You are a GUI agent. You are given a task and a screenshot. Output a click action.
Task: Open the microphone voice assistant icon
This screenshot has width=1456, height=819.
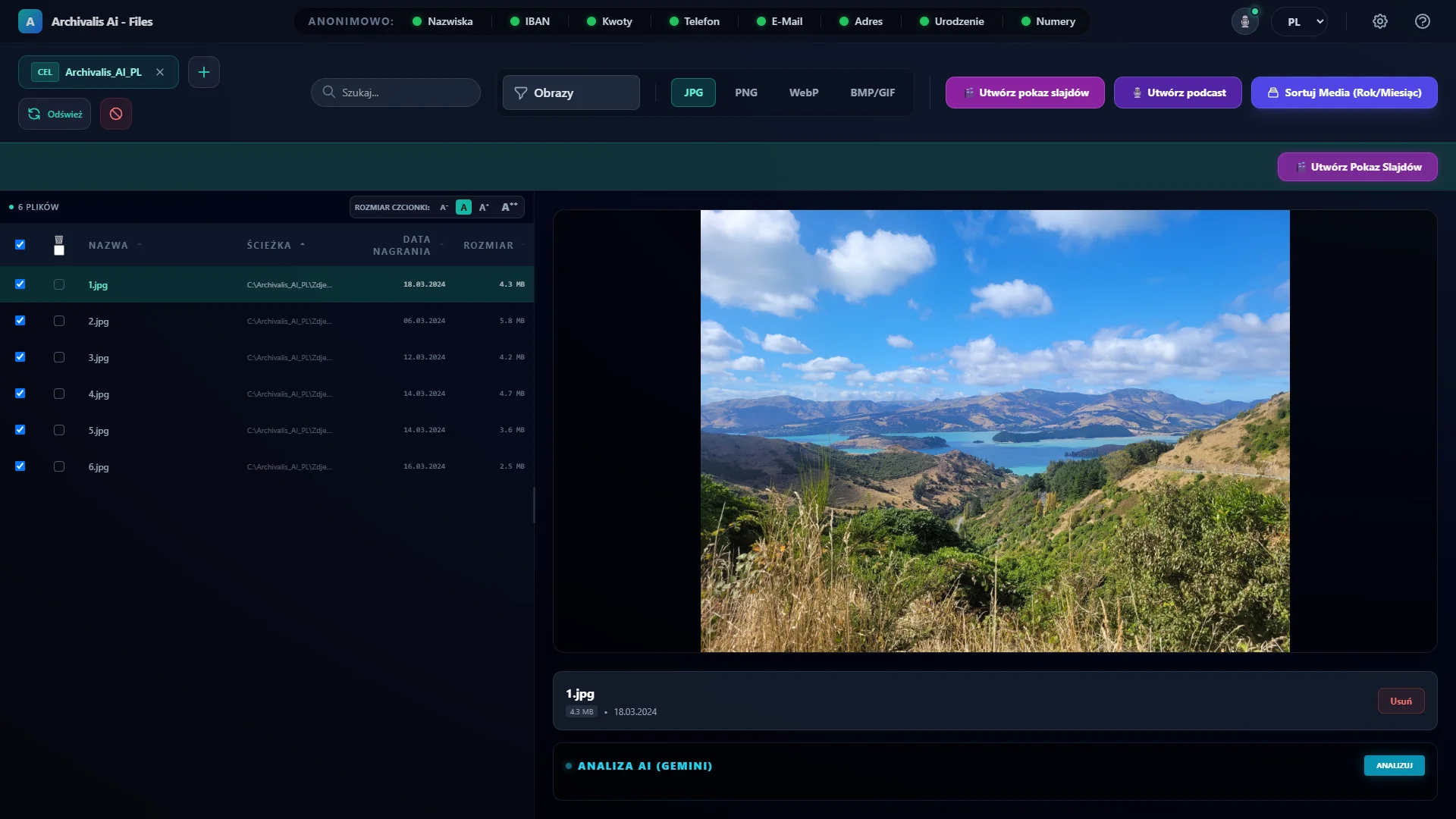1244,21
